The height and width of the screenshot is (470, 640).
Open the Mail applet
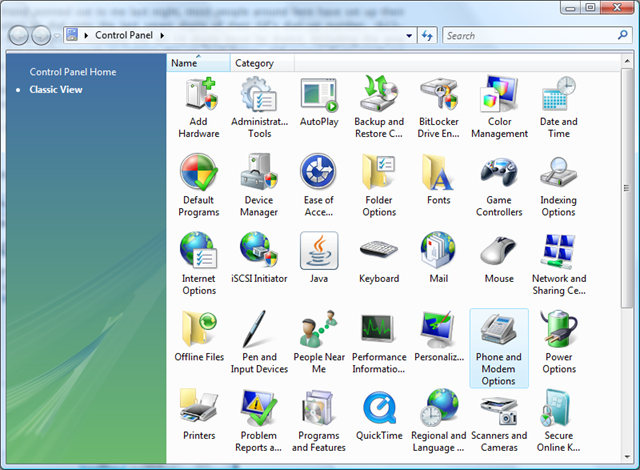pyautogui.click(x=439, y=258)
